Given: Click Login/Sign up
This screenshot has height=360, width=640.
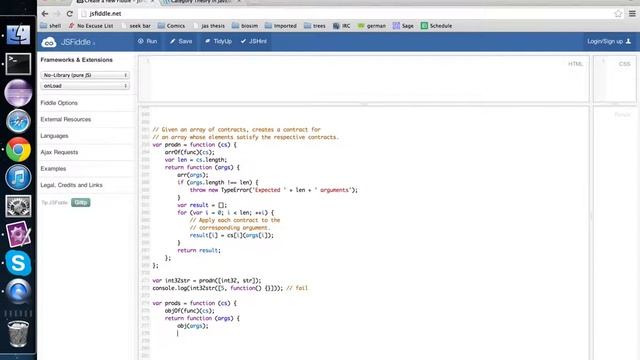Looking at the screenshot, I should tap(609, 41).
